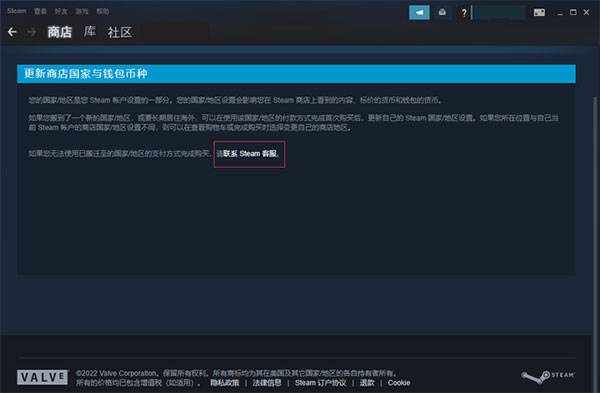
Task: Open the Cookie link in footer
Action: point(399,383)
